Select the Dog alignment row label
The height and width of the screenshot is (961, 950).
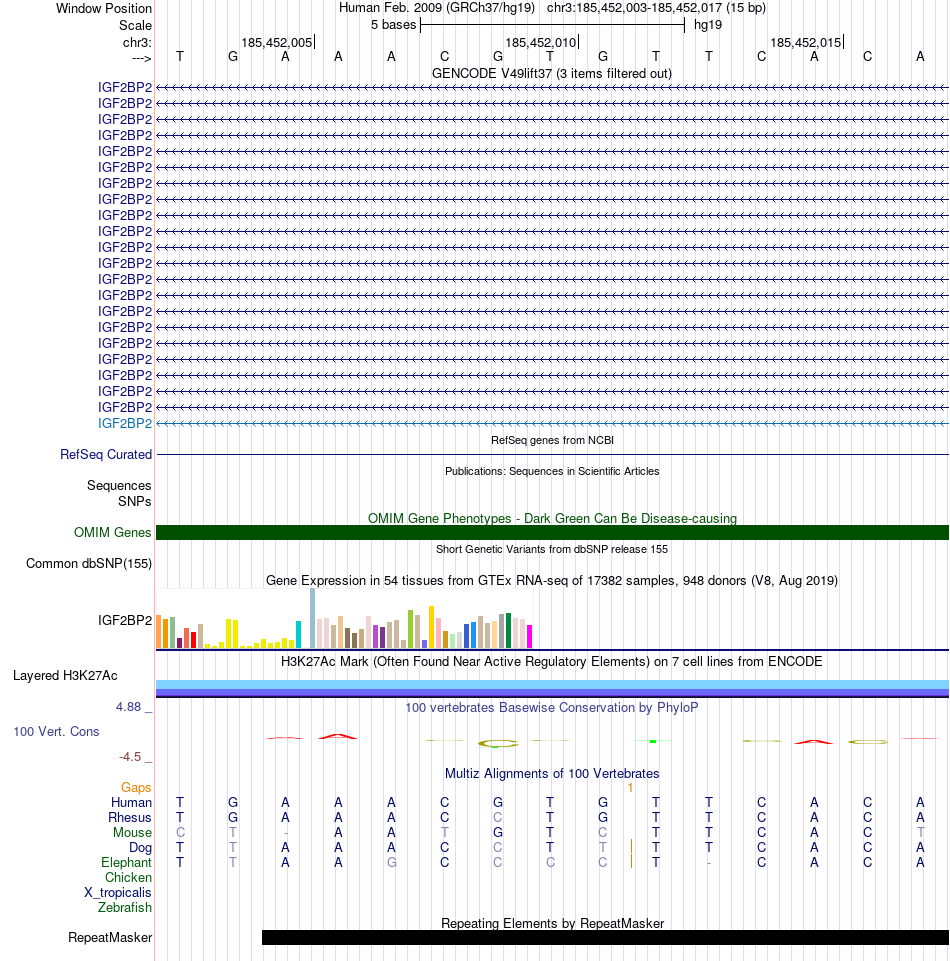click(x=140, y=848)
